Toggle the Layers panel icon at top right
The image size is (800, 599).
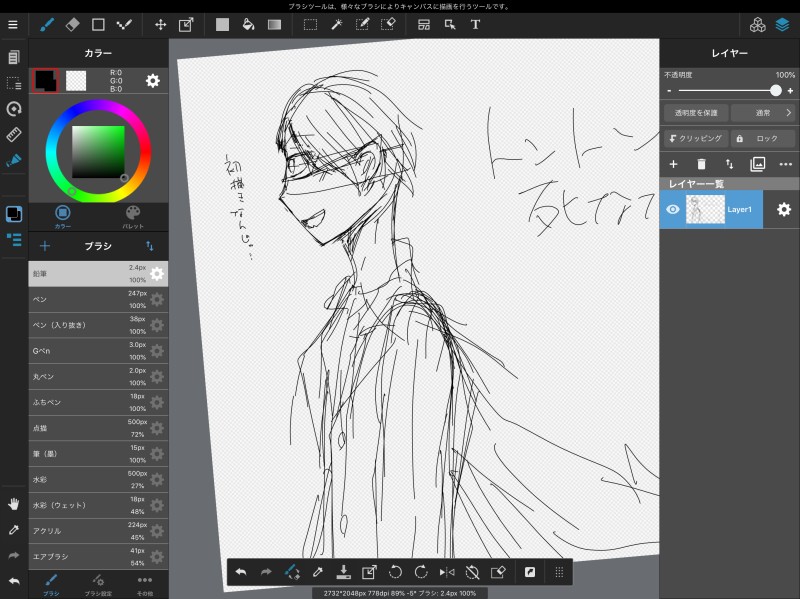[x=783, y=24]
